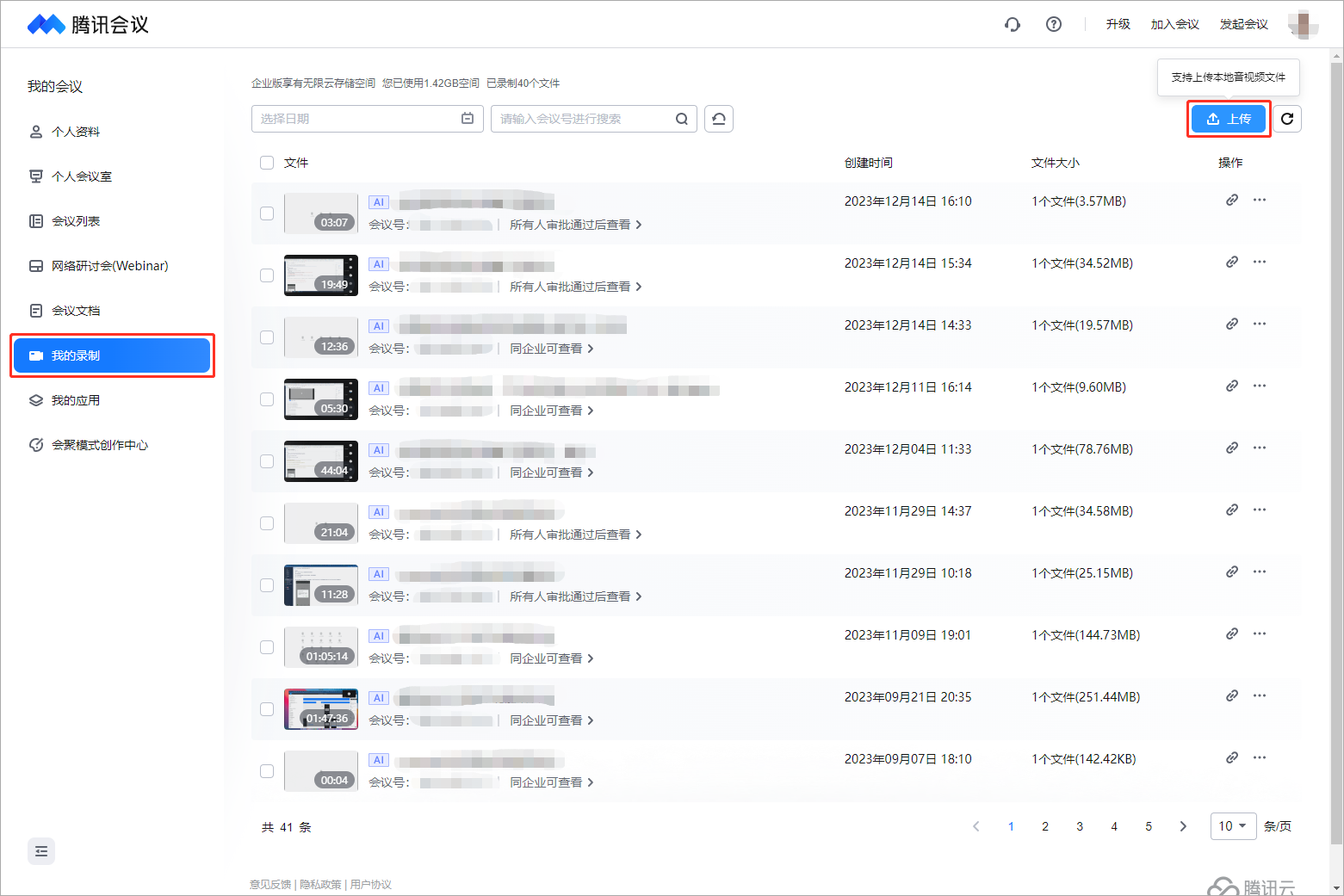This screenshot has height=896, width=1344.
Task: Click the reset icon next to search box
Action: point(718,119)
